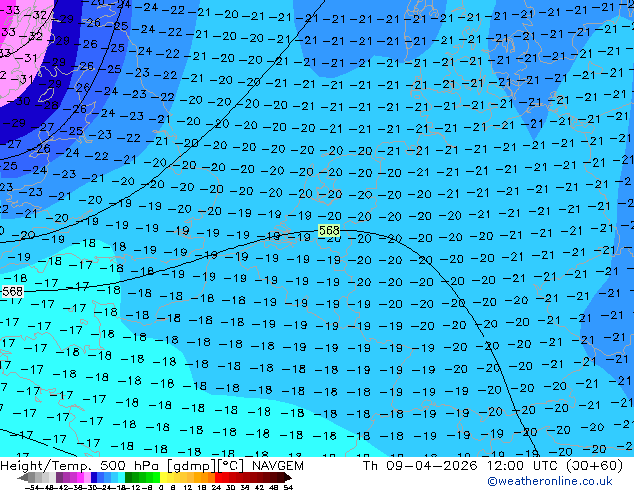Open the weatheronline.co.uk copyright link
The height and width of the screenshot is (490, 634).
click(x=550, y=481)
